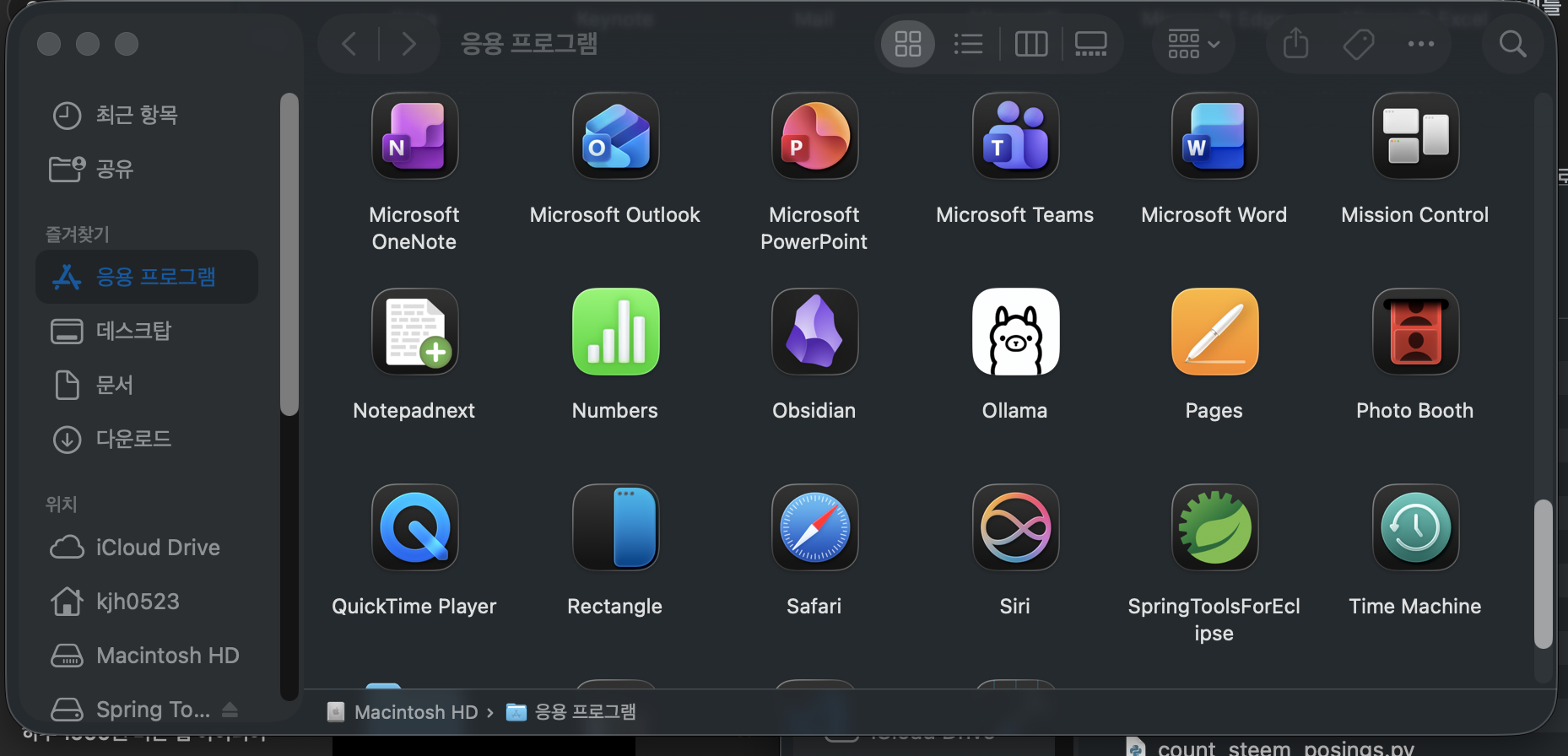
Task: Click the sidebar scrollbar thumb
Action: [289, 253]
